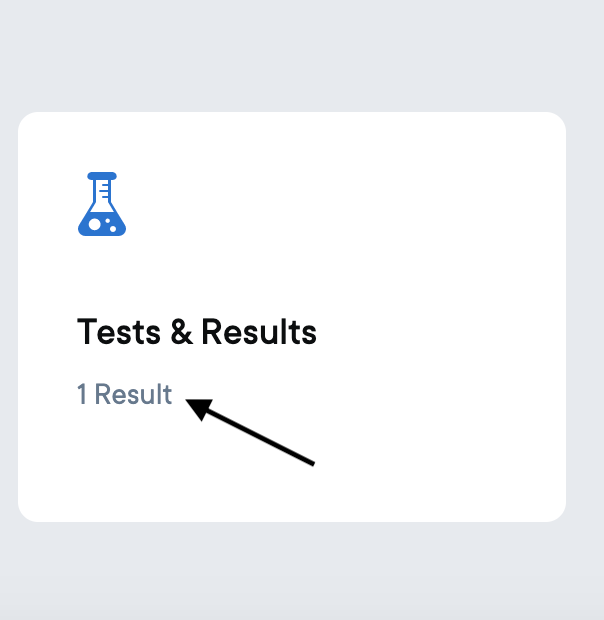Select the "Results" word in the title
Viewport: 604px width, 620px height.
pos(259,332)
